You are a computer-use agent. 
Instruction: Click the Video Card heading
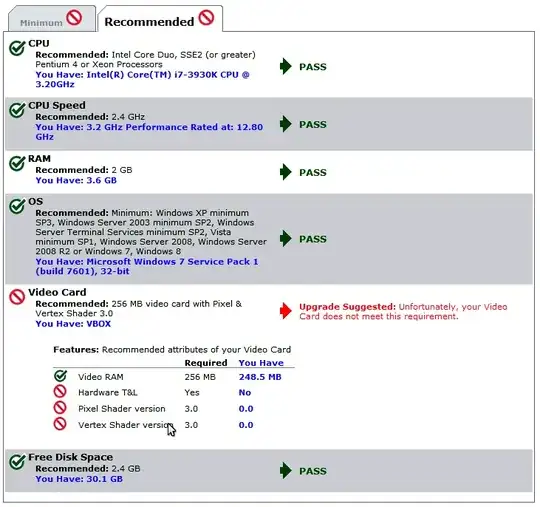coord(57,292)
